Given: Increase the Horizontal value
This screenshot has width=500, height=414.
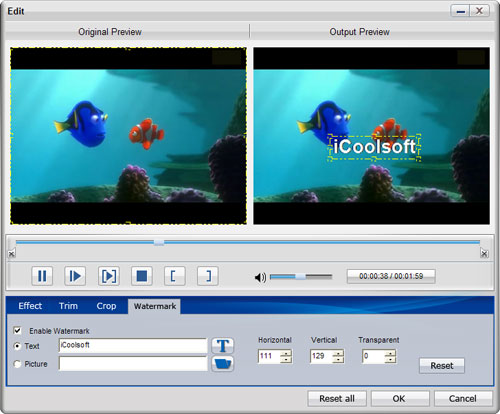Looking at the screenshot, I should click(286, 353).
